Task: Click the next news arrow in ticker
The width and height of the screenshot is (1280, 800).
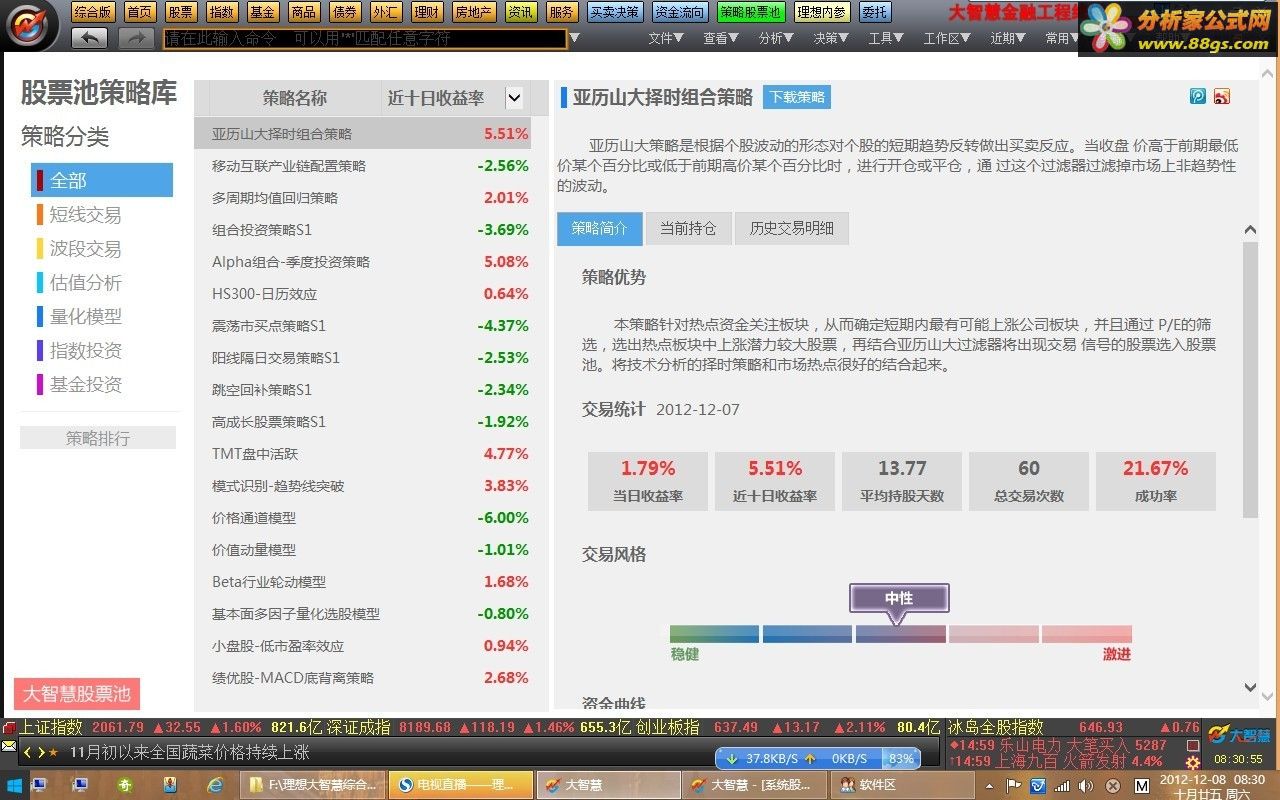Action: pyautogui.click(x=40, y=752)
